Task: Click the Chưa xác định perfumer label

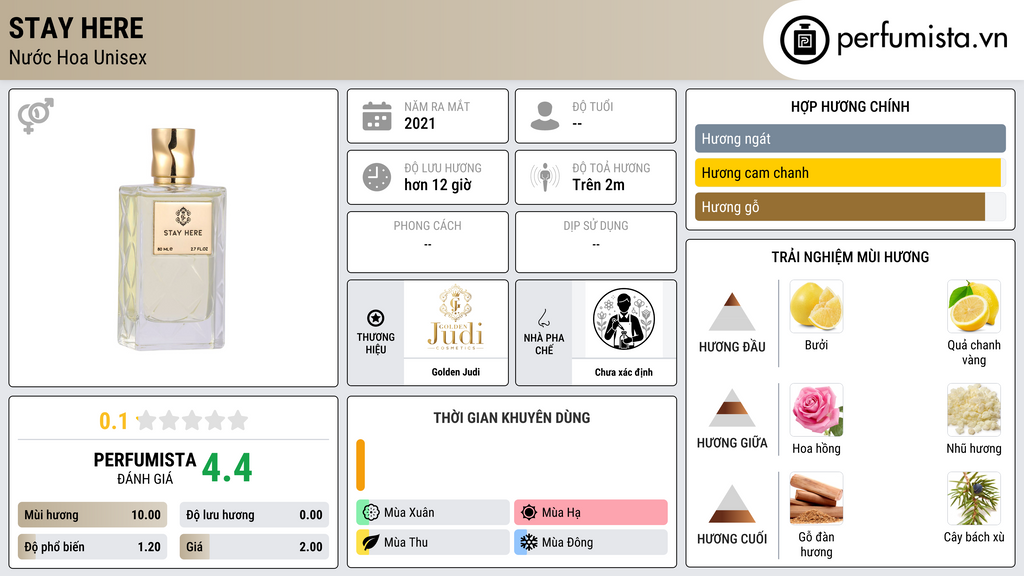Action: [624, 372]
